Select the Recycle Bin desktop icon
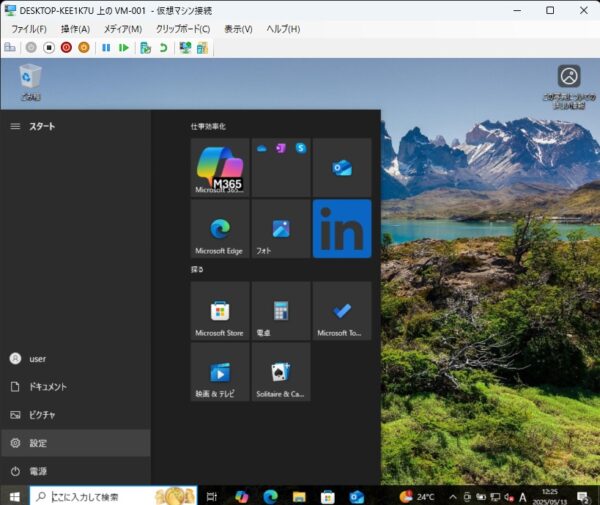This screenshot has width=600, height=505. click(30, 82)
